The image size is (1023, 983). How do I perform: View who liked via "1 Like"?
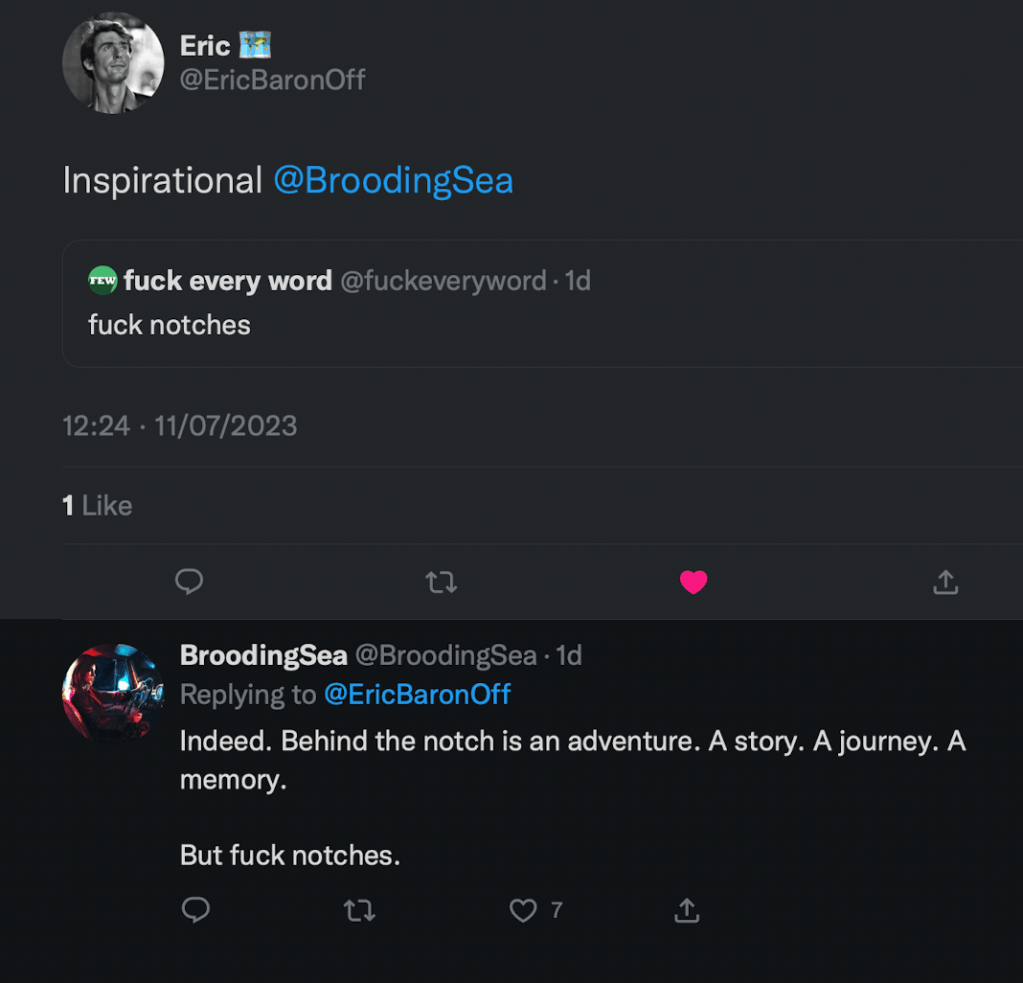coord(97,506)
